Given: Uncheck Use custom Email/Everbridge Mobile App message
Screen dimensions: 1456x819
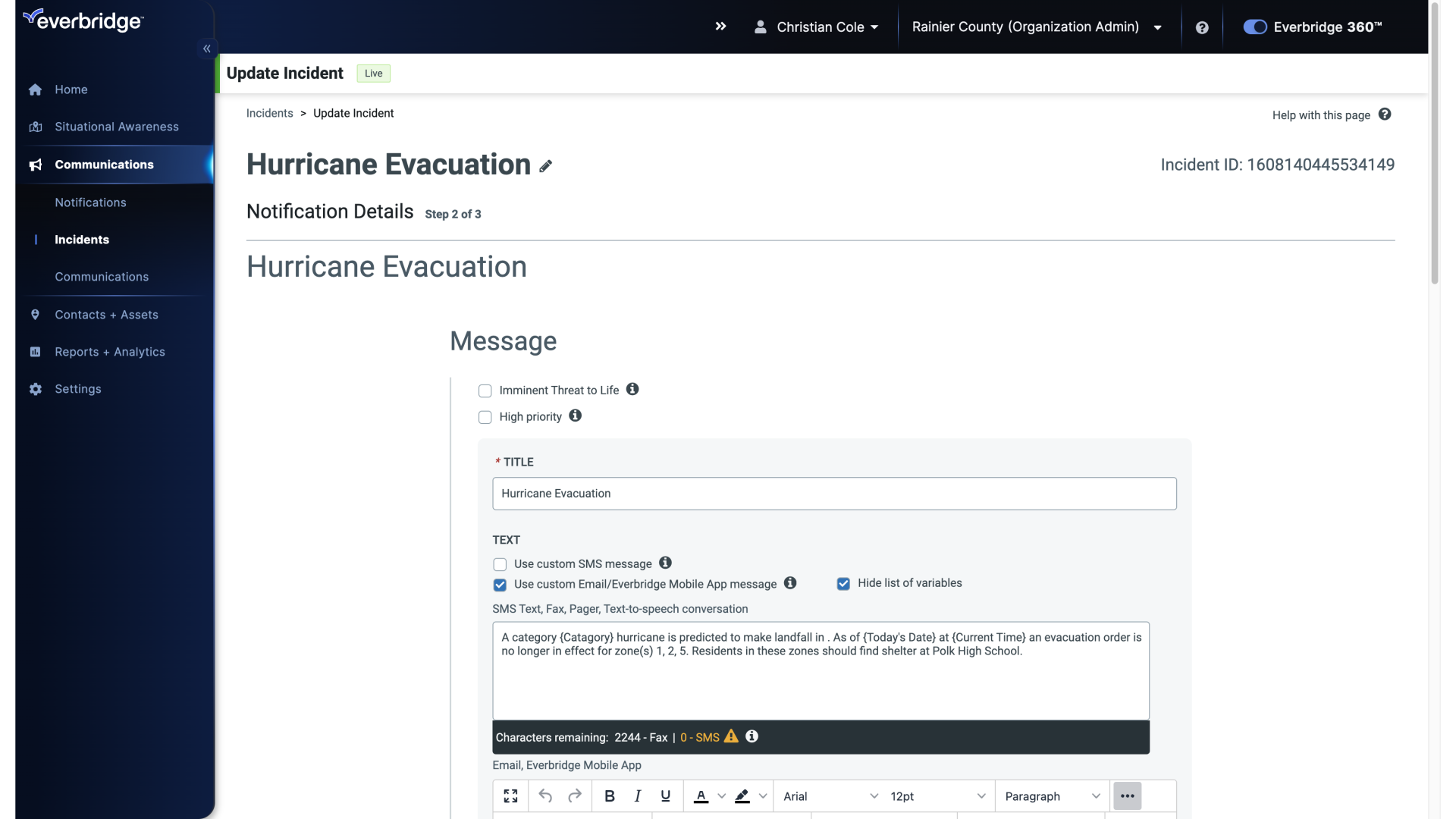Looking at the screenshot, I should [x=500, y=585].
